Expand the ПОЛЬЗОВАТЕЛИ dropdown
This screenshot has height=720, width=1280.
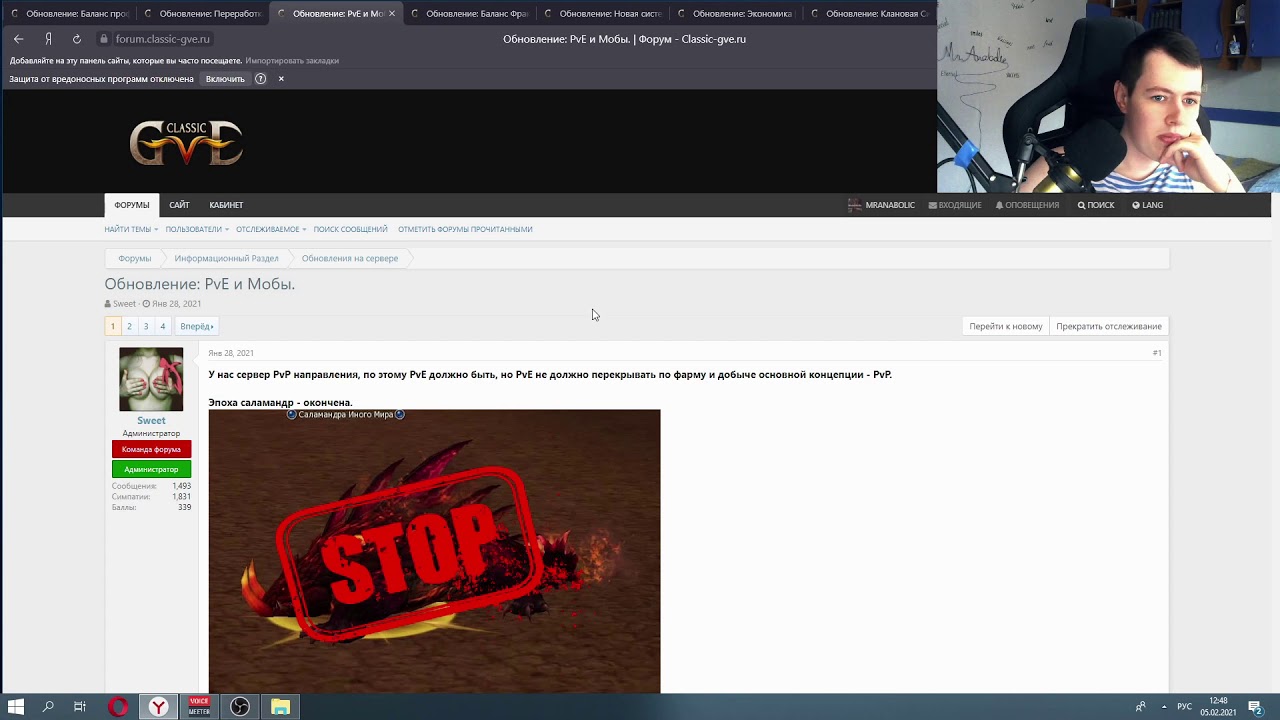197,229
